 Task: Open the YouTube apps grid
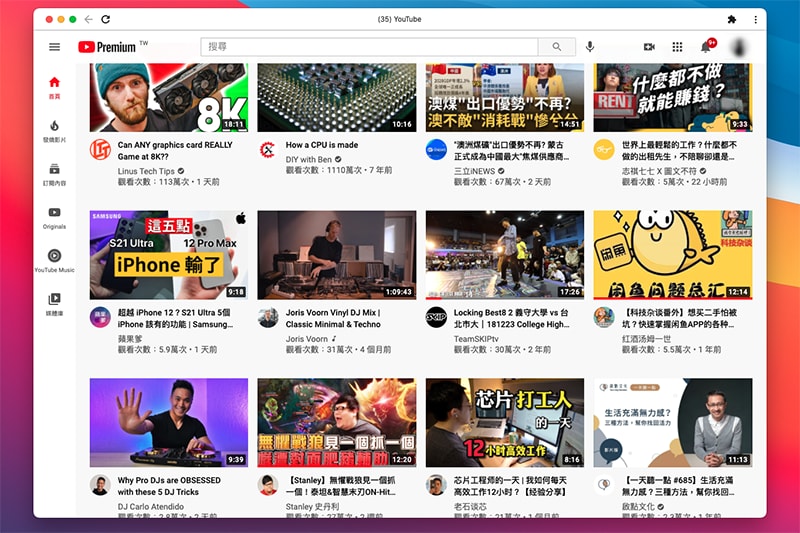[x=677, y=47]
